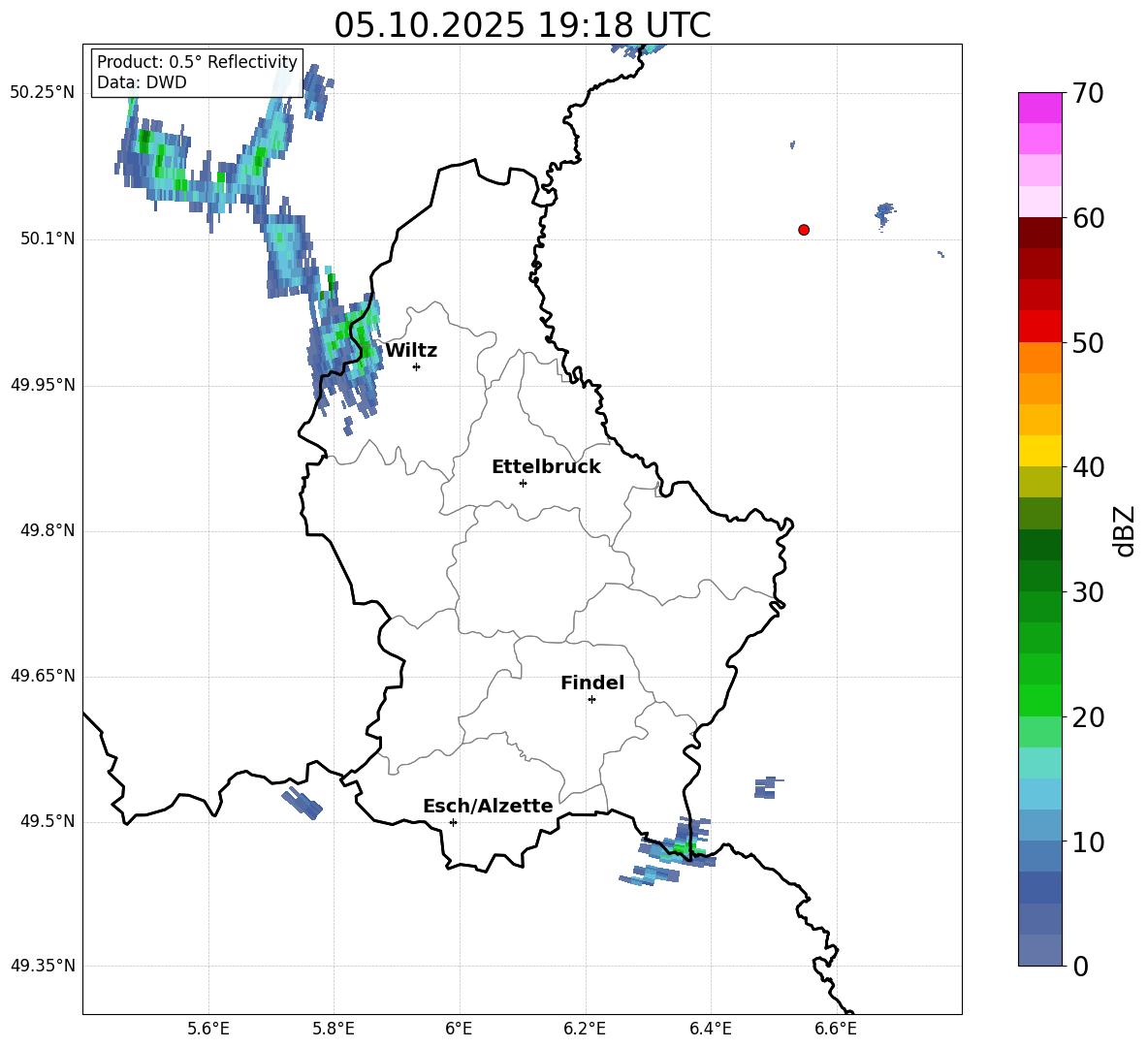Image resolution: width=1148 pixels, height=1048 pixels.
Task: Click the 49.35°N latitude tick label
Action: point(43,966)
